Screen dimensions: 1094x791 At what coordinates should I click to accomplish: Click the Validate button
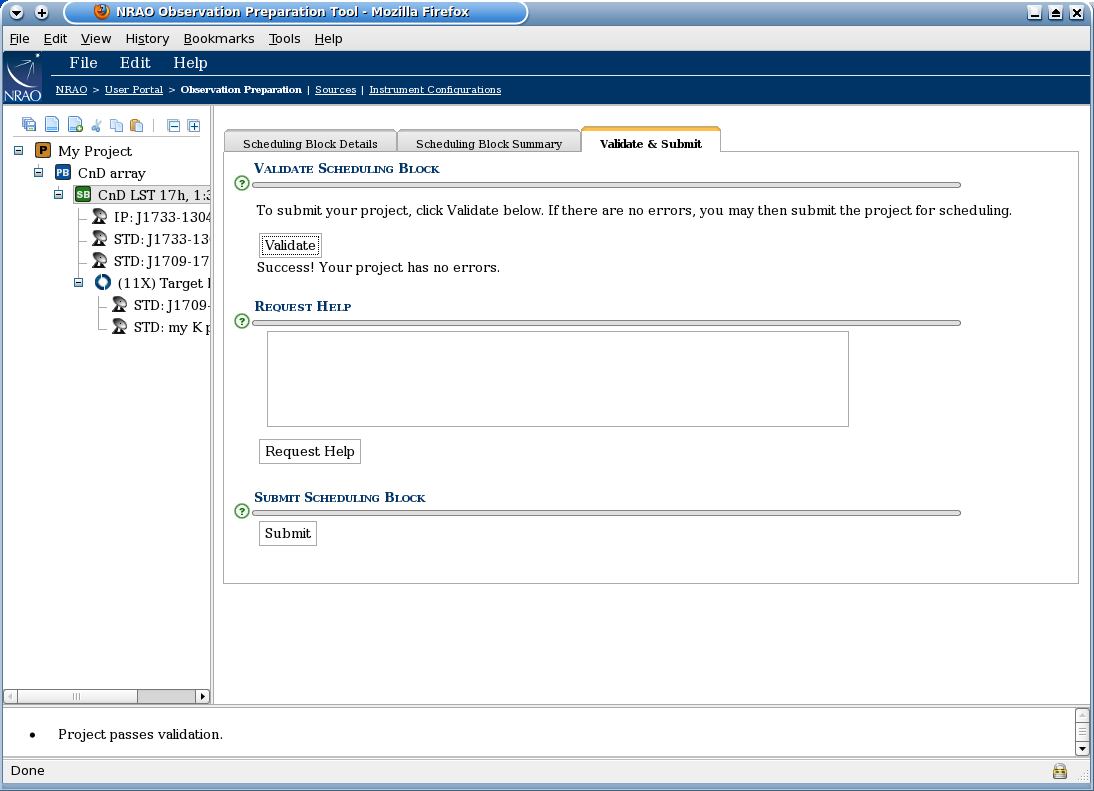(289, 245)
